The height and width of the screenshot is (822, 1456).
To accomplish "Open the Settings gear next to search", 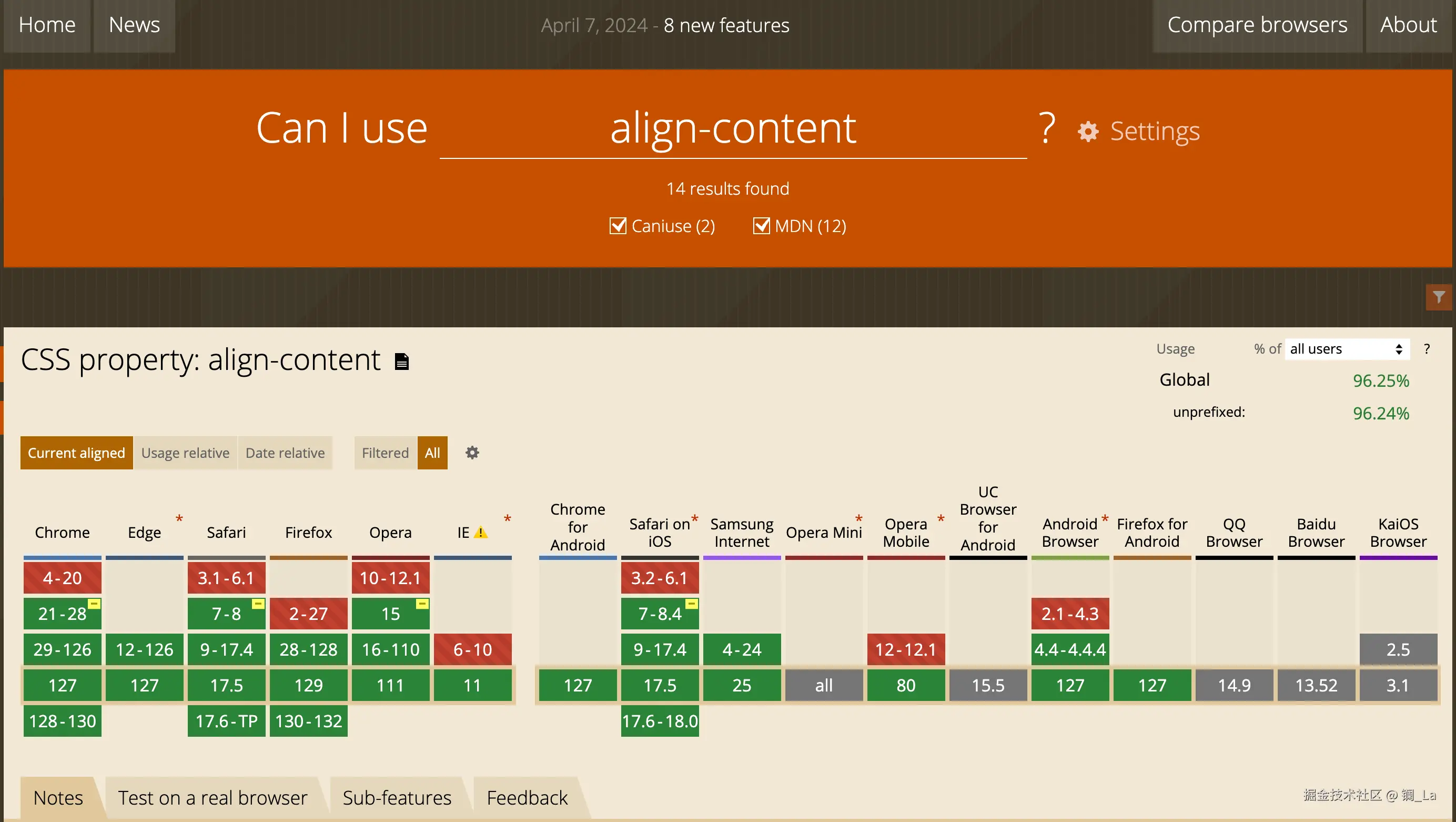I will click(1088, 132).
